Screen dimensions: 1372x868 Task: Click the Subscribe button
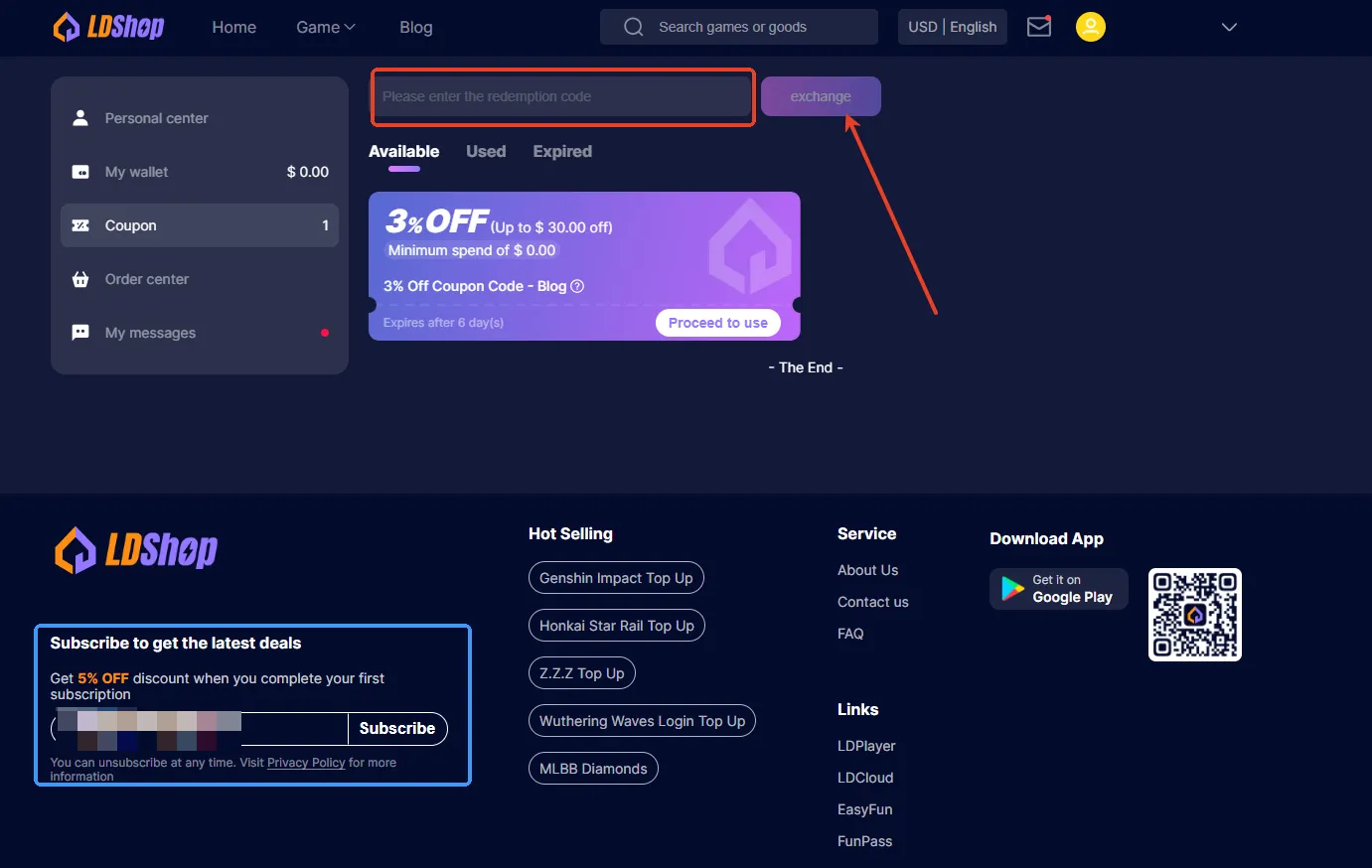click(397, 728)
